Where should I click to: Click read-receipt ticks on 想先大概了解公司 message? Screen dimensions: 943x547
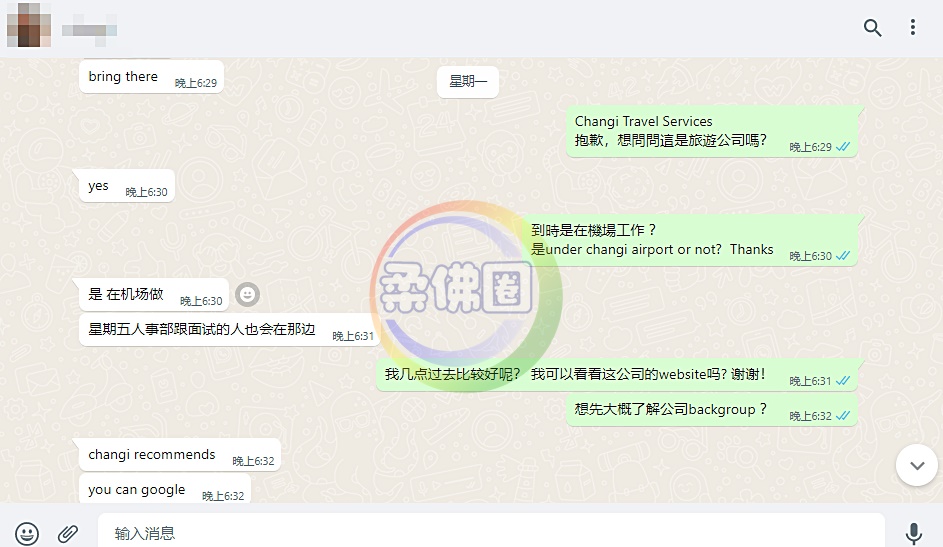point(843,415)
